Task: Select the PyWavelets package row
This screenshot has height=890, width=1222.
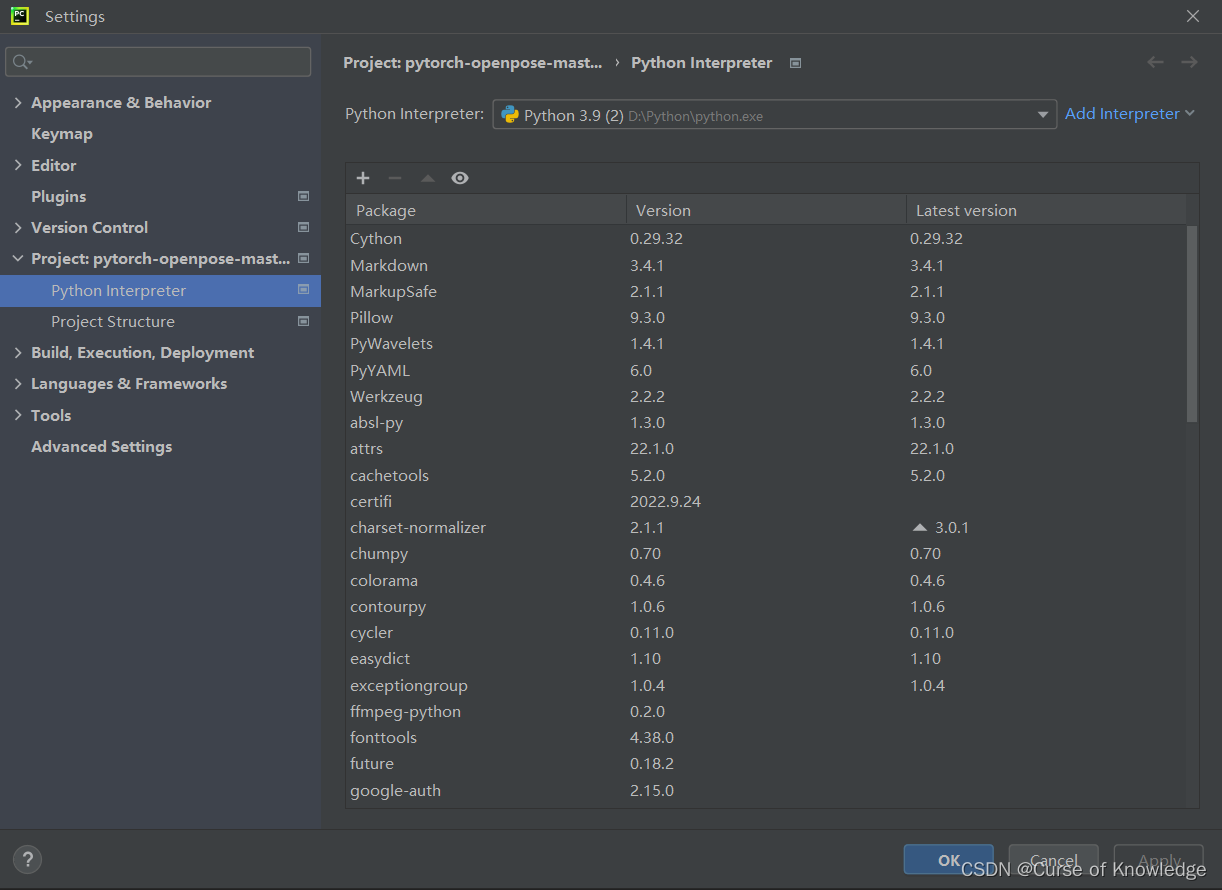Action: click(766, 343)
